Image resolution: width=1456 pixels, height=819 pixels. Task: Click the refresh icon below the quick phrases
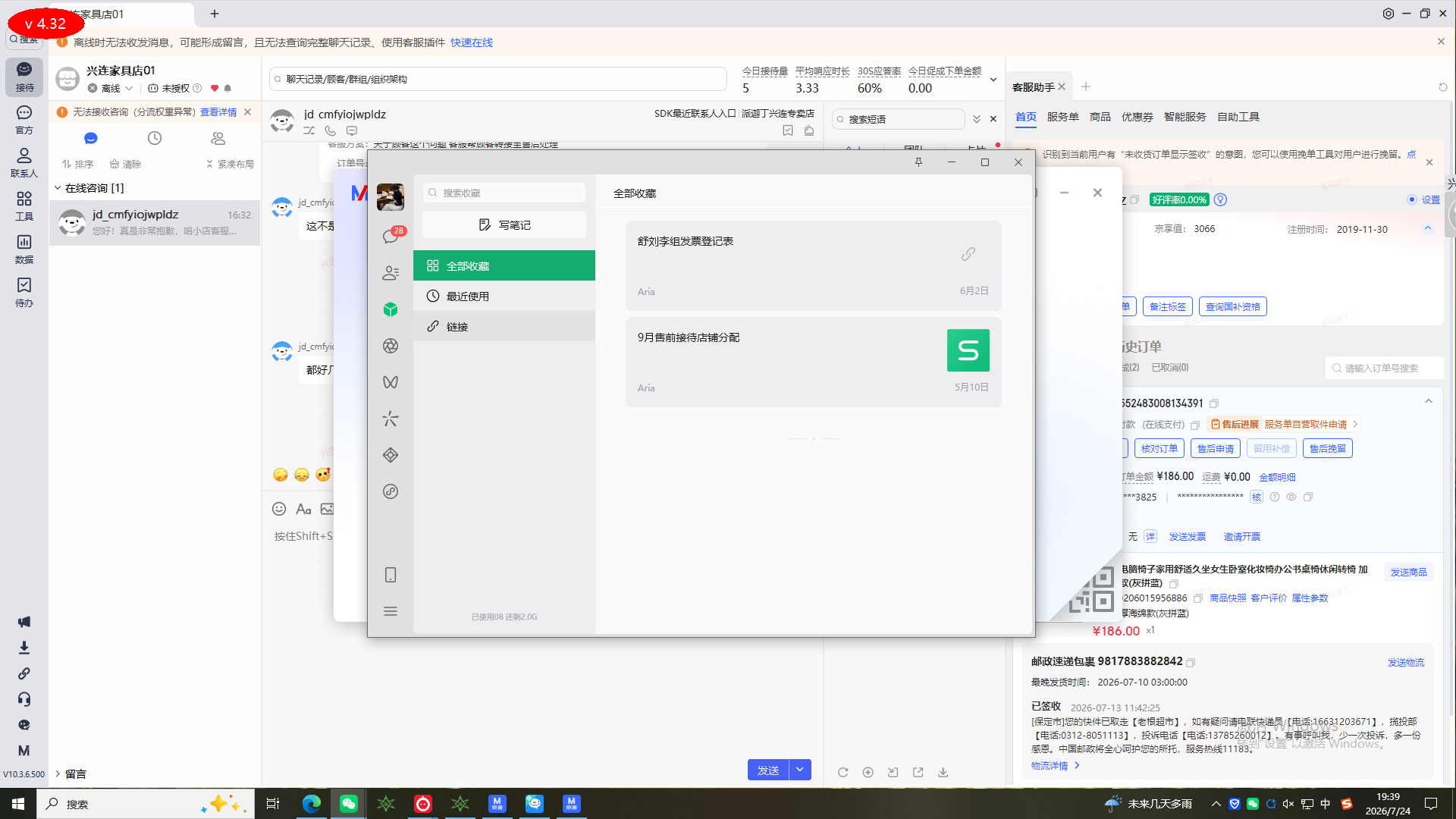click(843, 772)
